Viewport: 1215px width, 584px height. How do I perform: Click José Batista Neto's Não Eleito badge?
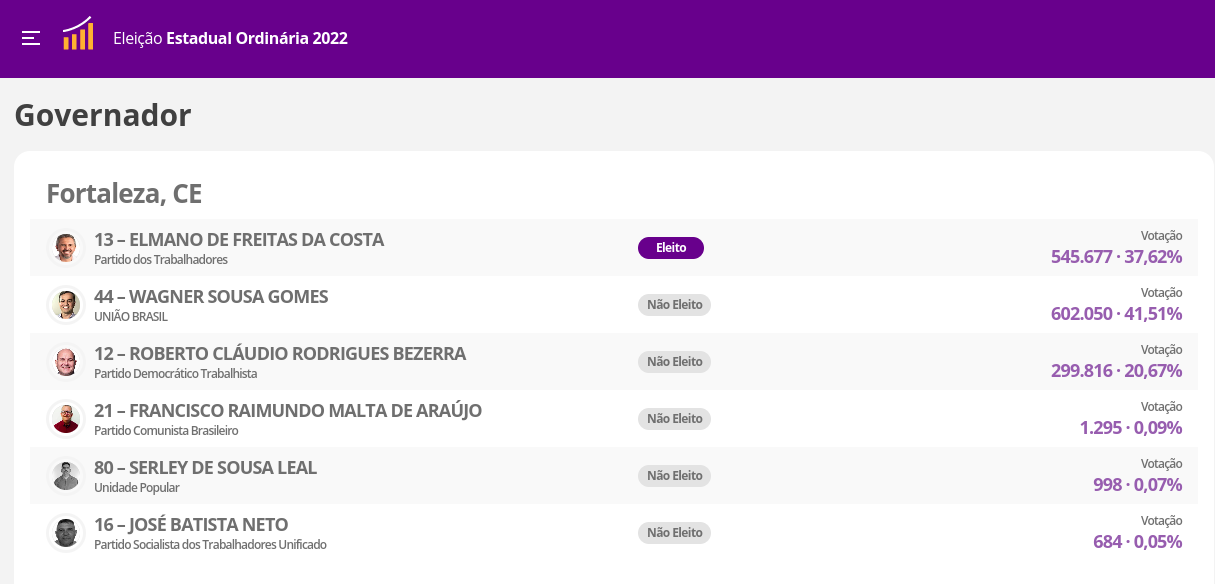coord(674,533)
